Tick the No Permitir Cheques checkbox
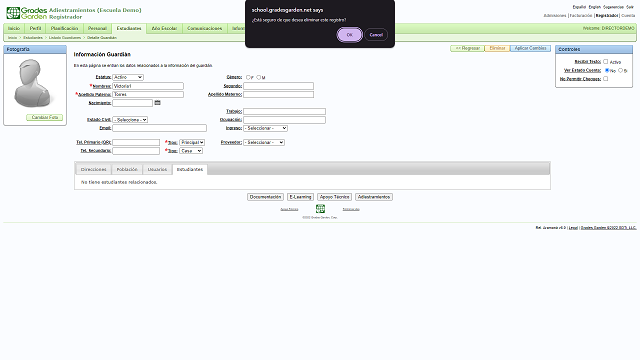Screen dimensions: 640x360 [605, 78]
